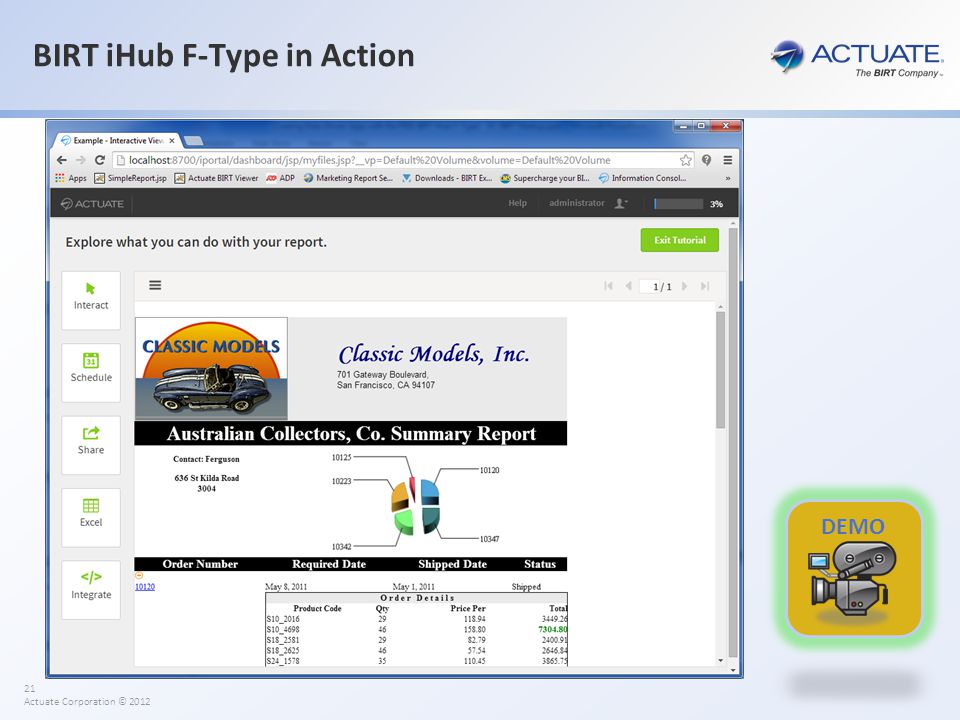Click the green total 7304.80

pos(553,629)
